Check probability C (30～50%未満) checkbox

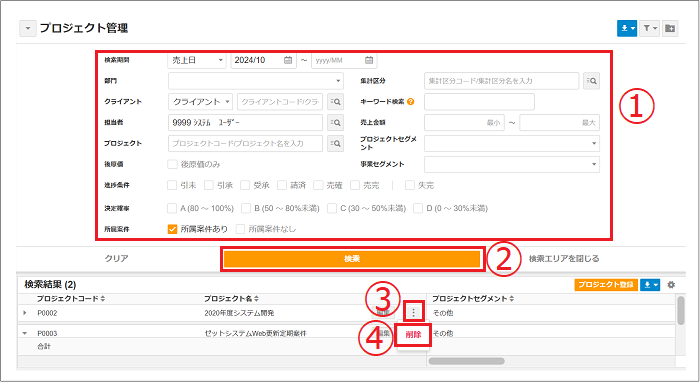pos(332,208)
